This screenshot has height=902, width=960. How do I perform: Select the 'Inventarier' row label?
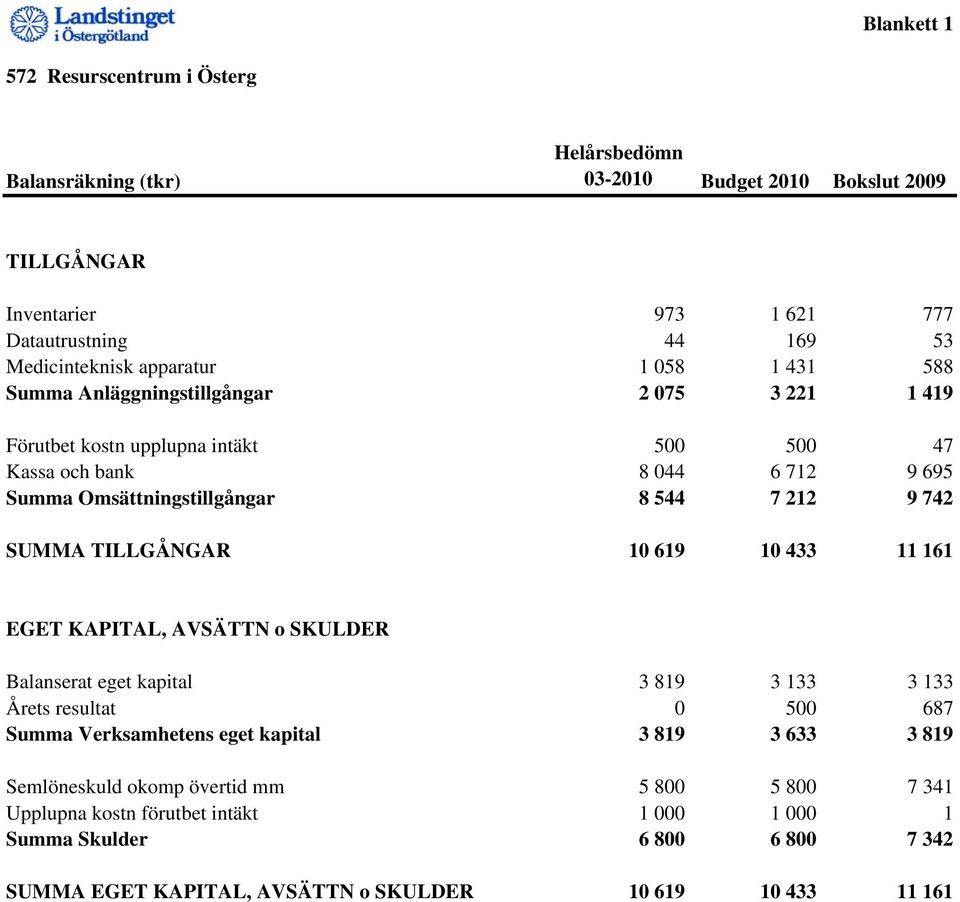click(51, 314)
